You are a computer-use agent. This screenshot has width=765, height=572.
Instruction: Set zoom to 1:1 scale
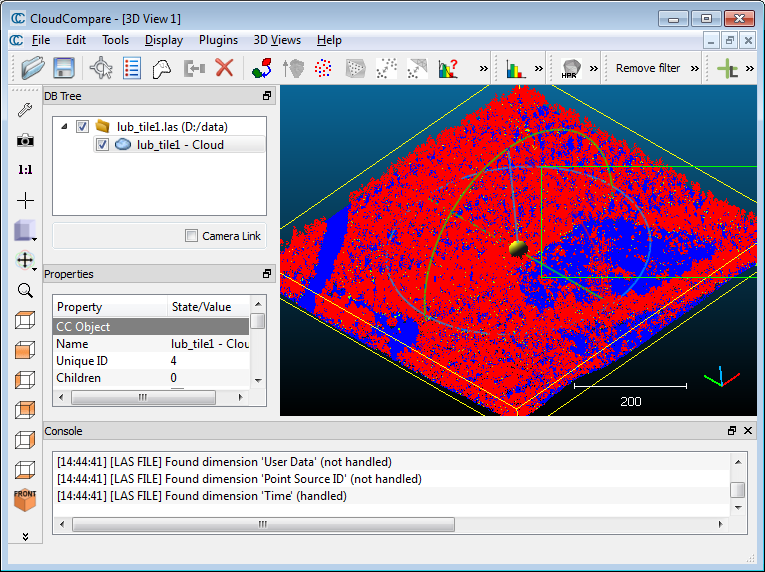point(25,170)
